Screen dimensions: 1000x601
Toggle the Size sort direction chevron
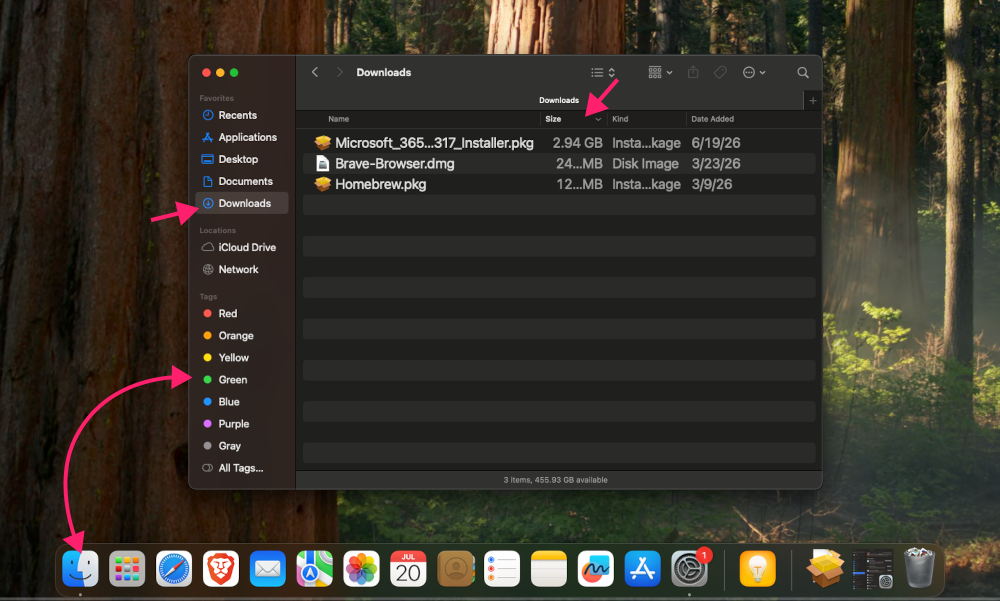(598, 119)
